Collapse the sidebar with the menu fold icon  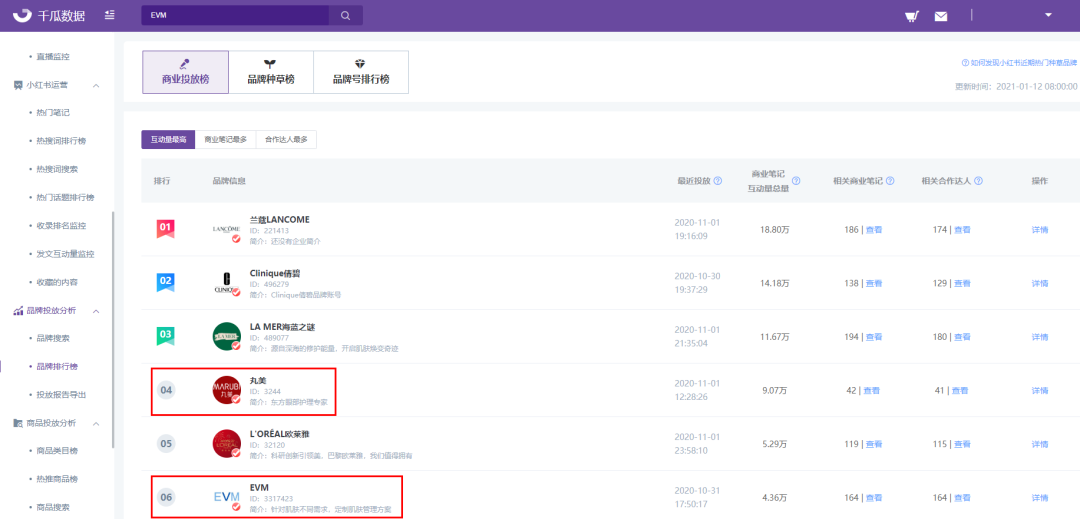110,15
